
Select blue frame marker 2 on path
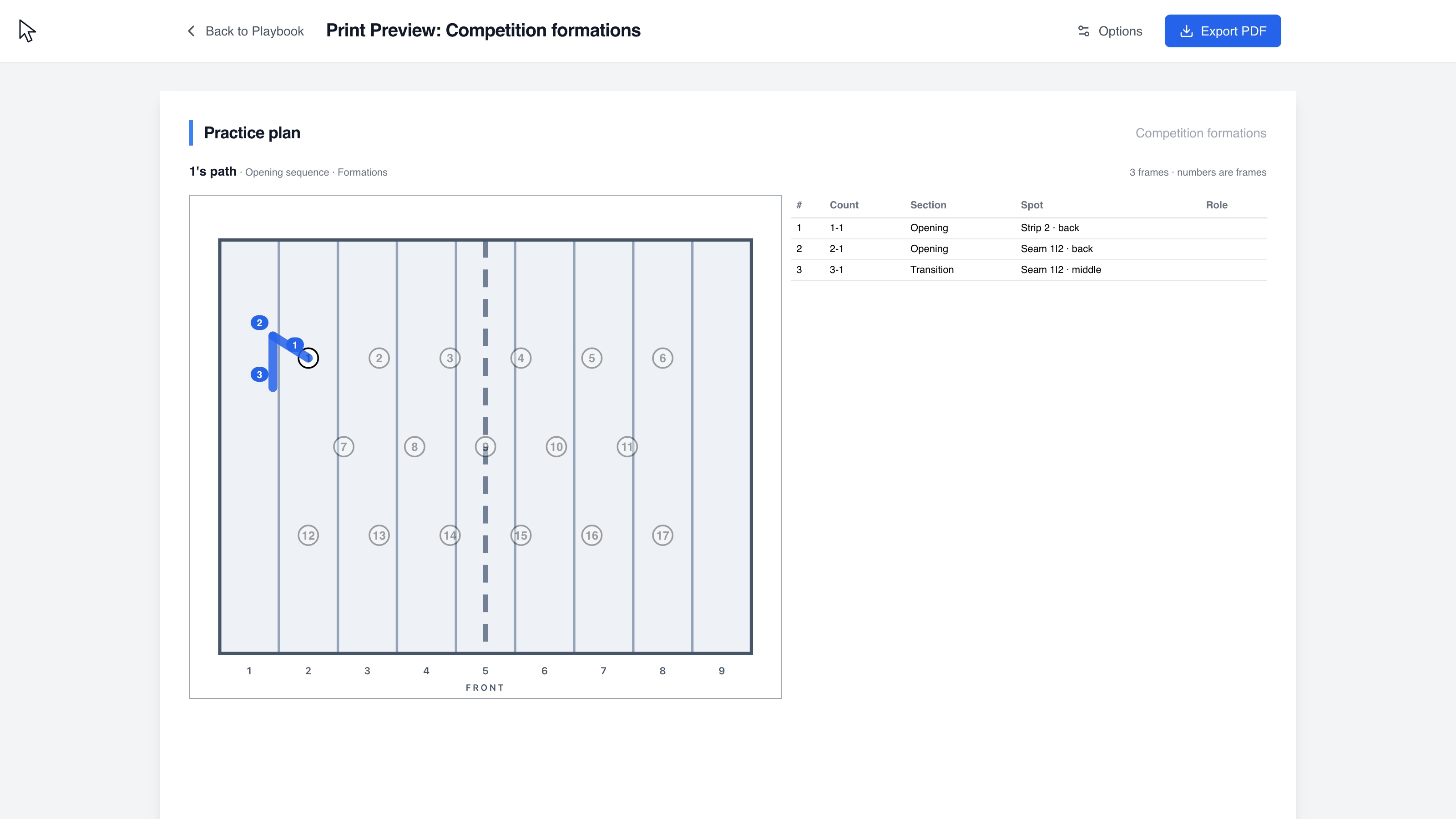(x=259, y=323)
